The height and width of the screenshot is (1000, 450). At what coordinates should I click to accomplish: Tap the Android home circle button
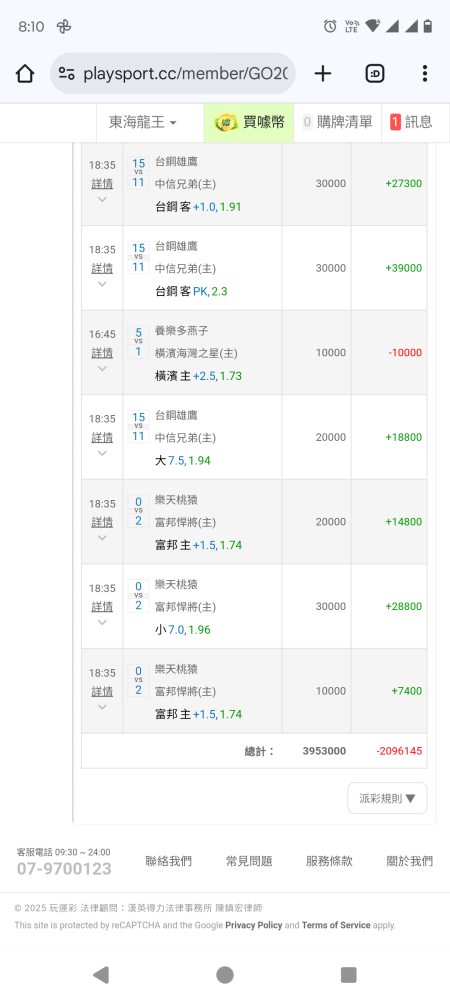pyautogui.click(x=224, y=974)
